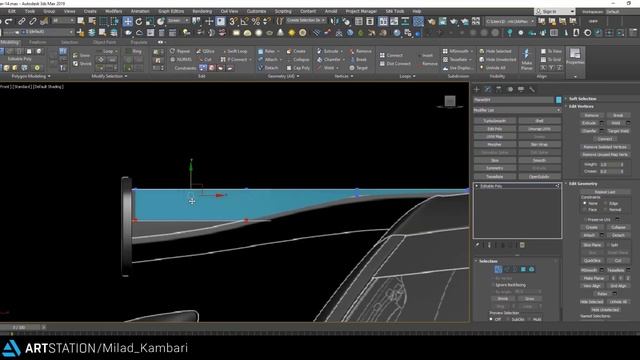
Task: Open the Modify tab in command panel
Action: (x=488, y=89)
